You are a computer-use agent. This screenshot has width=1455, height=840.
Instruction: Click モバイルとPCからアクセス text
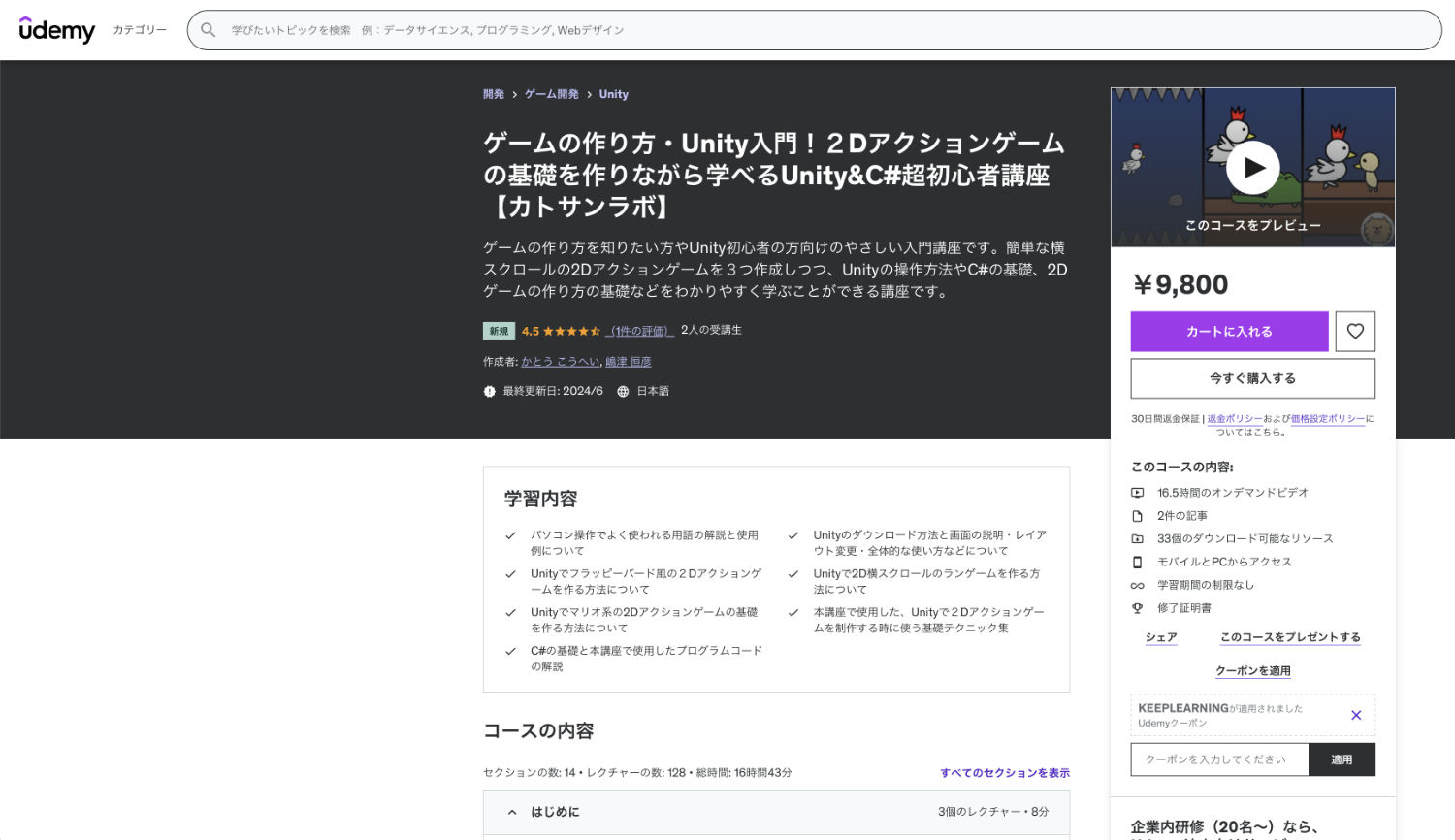(1224, 562)
